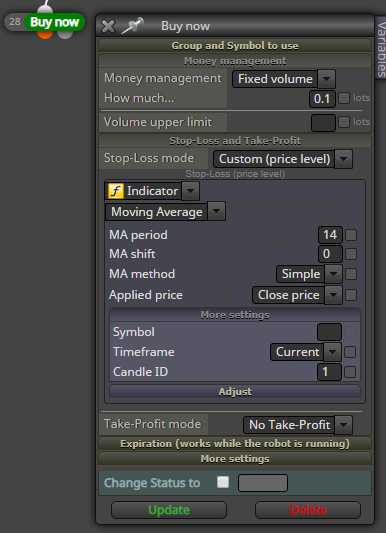
Task: Open the Applied price Close price dropdown
Action: 297,295
